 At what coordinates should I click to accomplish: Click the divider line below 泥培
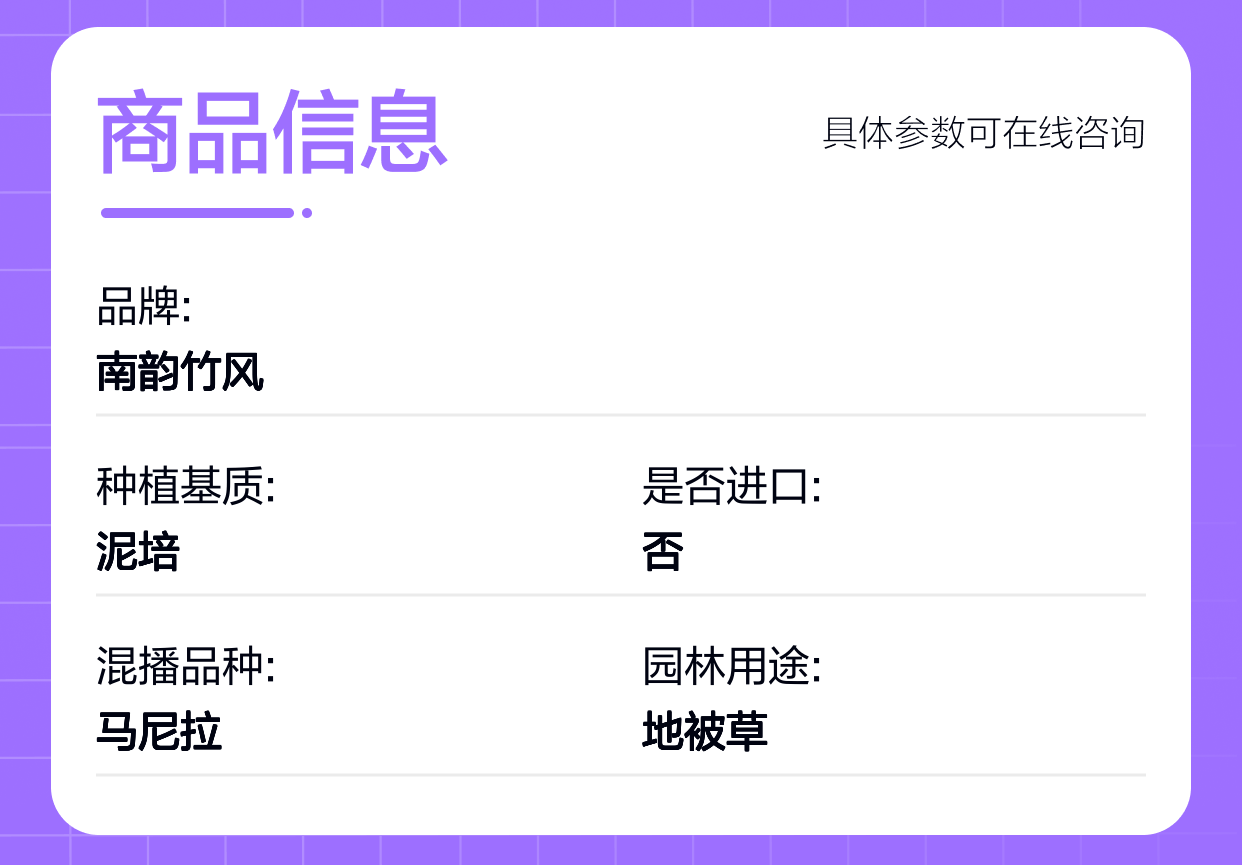[620, 595]
